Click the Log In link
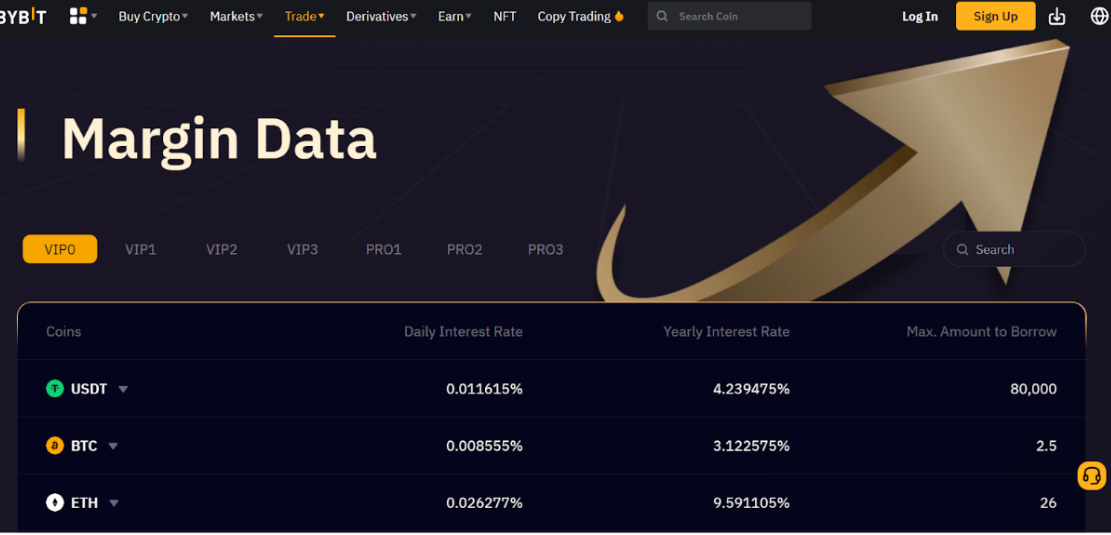This screenshot has height=535, width=1111. tap(919, 16)
